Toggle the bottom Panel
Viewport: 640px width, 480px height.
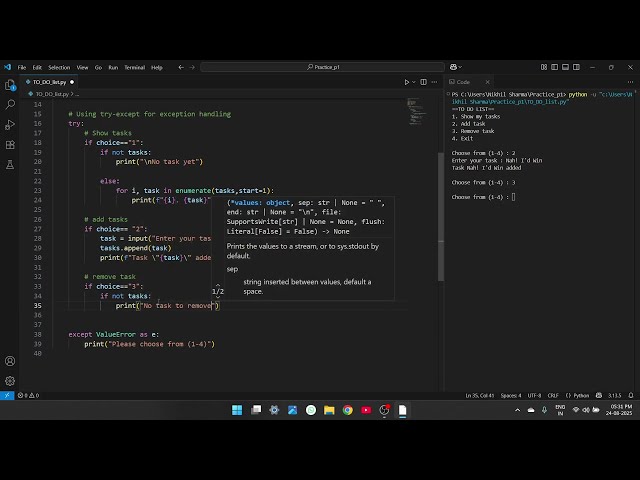565,67
